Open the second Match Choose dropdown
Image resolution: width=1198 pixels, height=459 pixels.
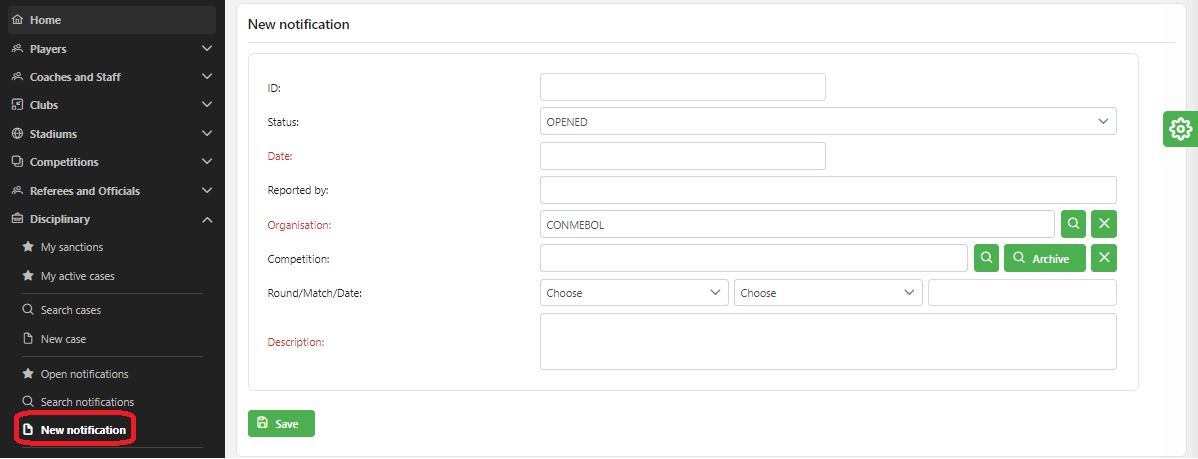coord(827,293)
